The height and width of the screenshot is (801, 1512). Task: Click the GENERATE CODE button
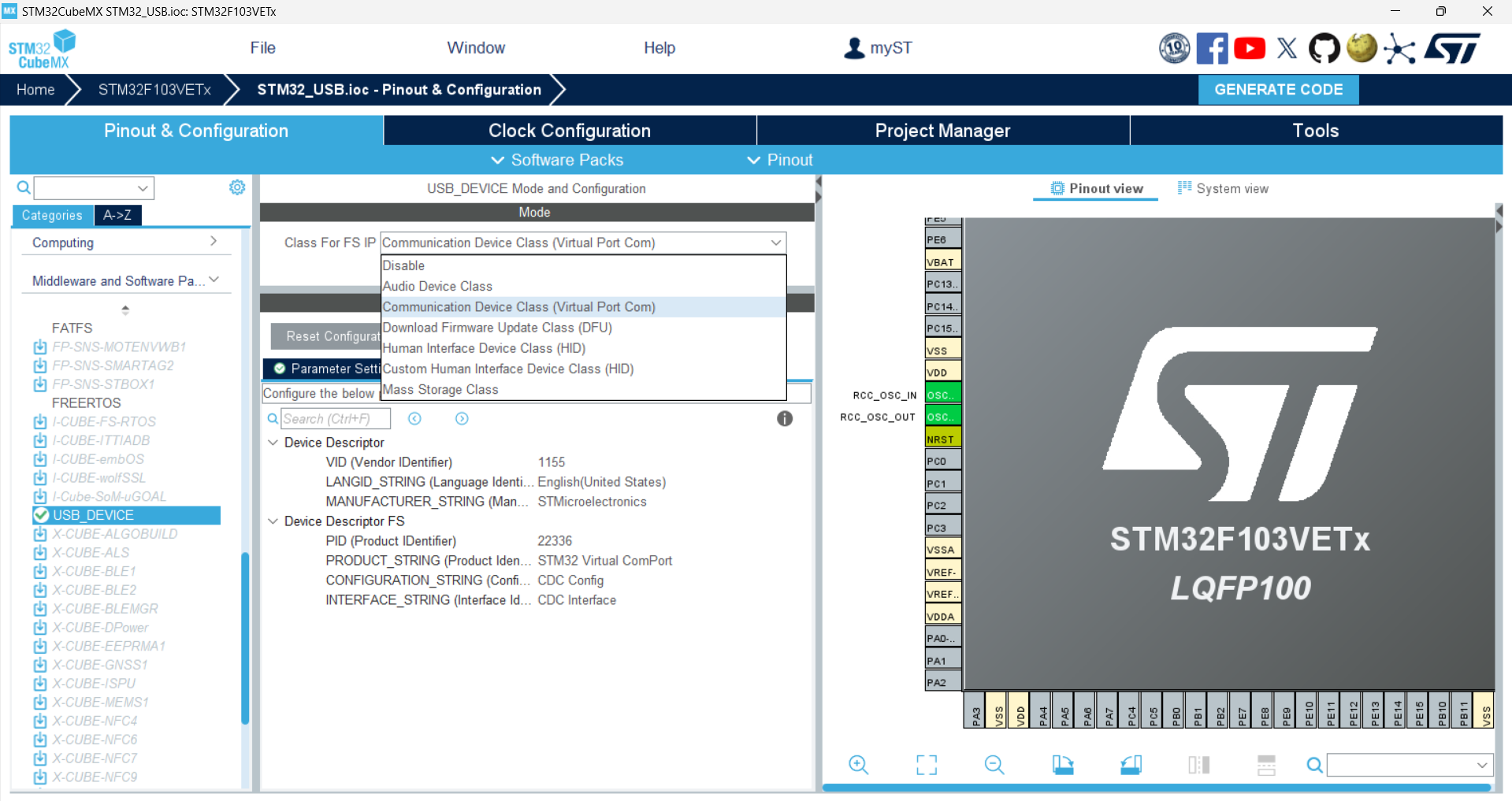[x=1278, y=89]
